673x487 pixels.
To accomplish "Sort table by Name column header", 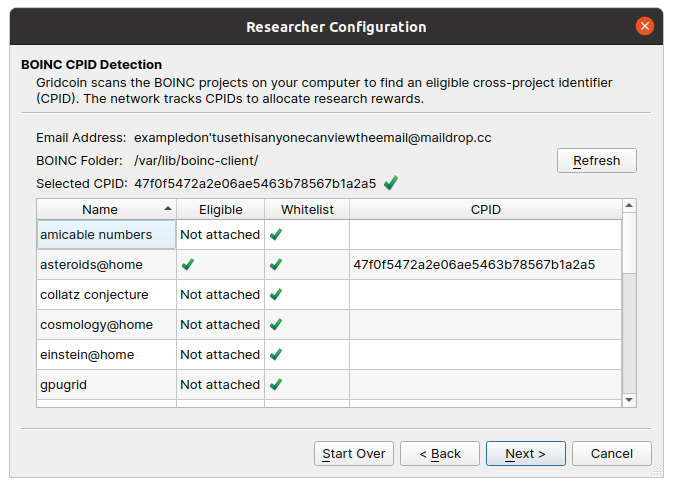I will coord(106,209).
